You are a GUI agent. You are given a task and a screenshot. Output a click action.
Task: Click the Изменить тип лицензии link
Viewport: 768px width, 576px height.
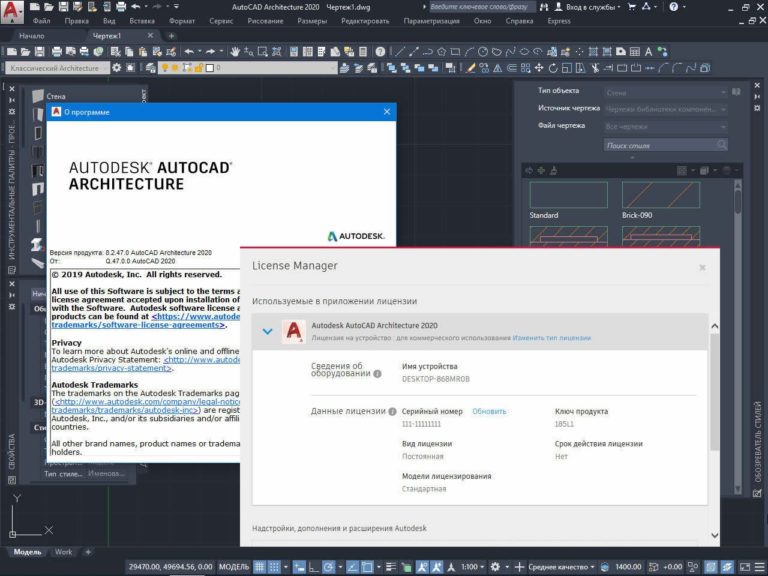tap(552, 338)
